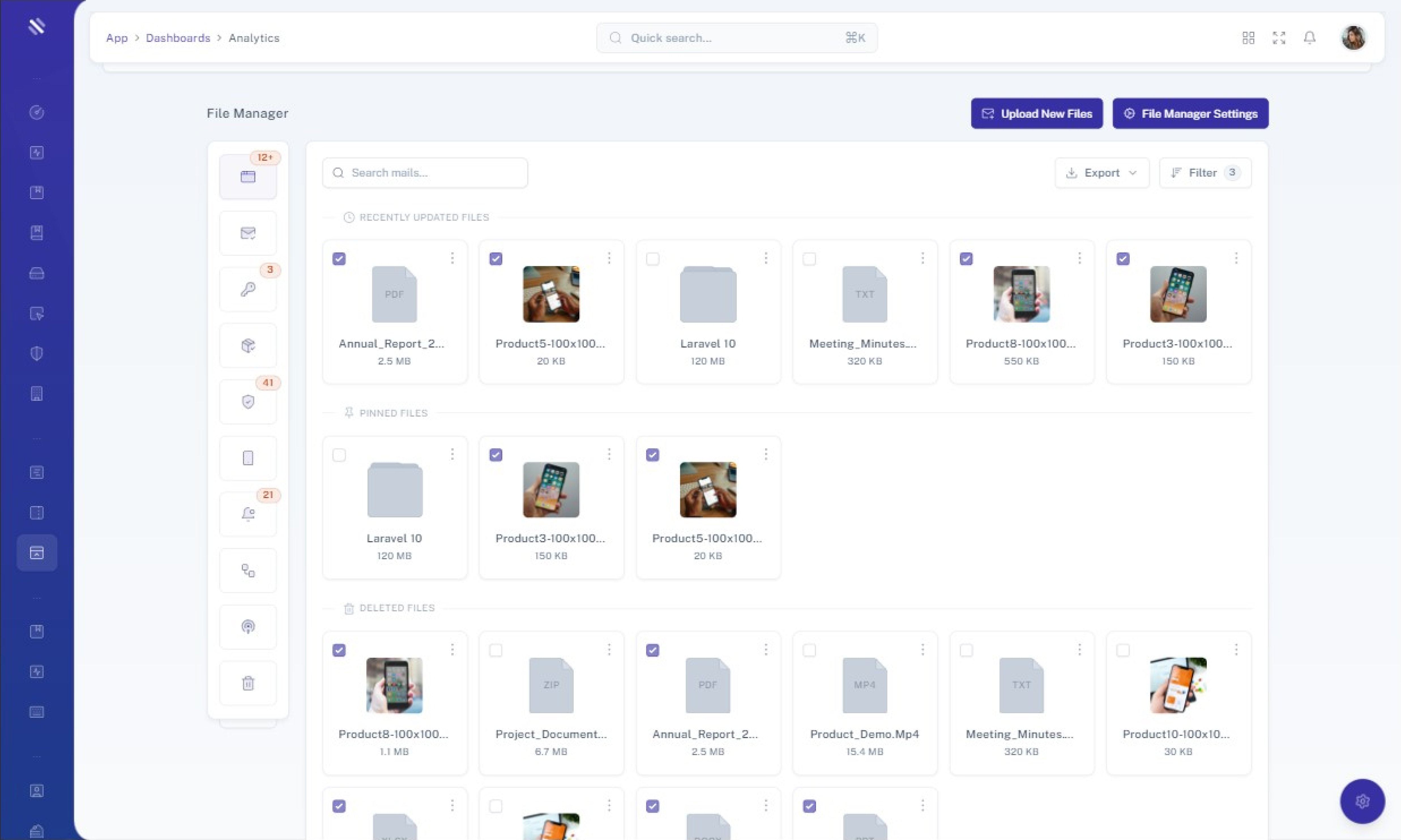Click the Upload New Files button
1401x840 pixels.
click(1036, 113)
